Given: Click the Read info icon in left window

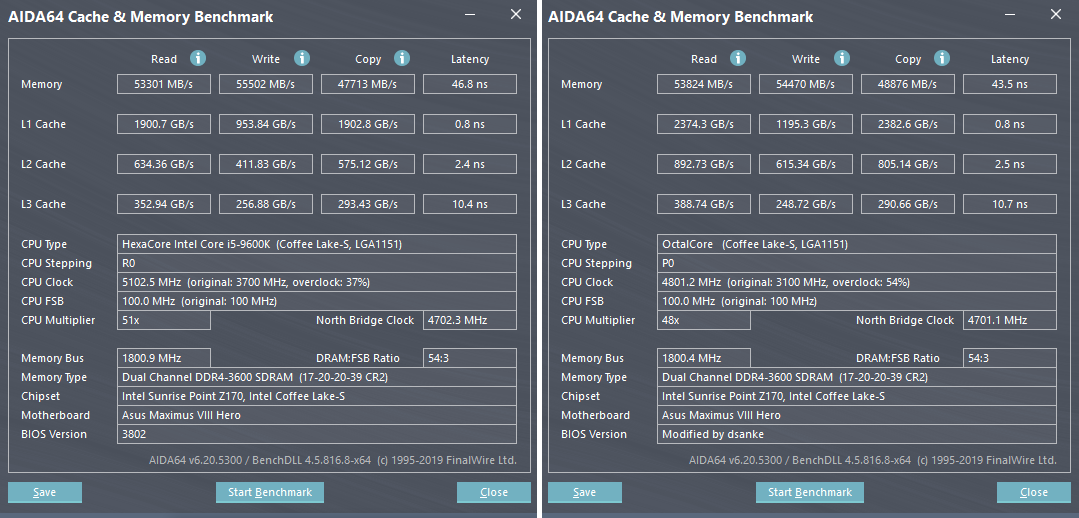Looking at the screenshot, I should (198, 59).
